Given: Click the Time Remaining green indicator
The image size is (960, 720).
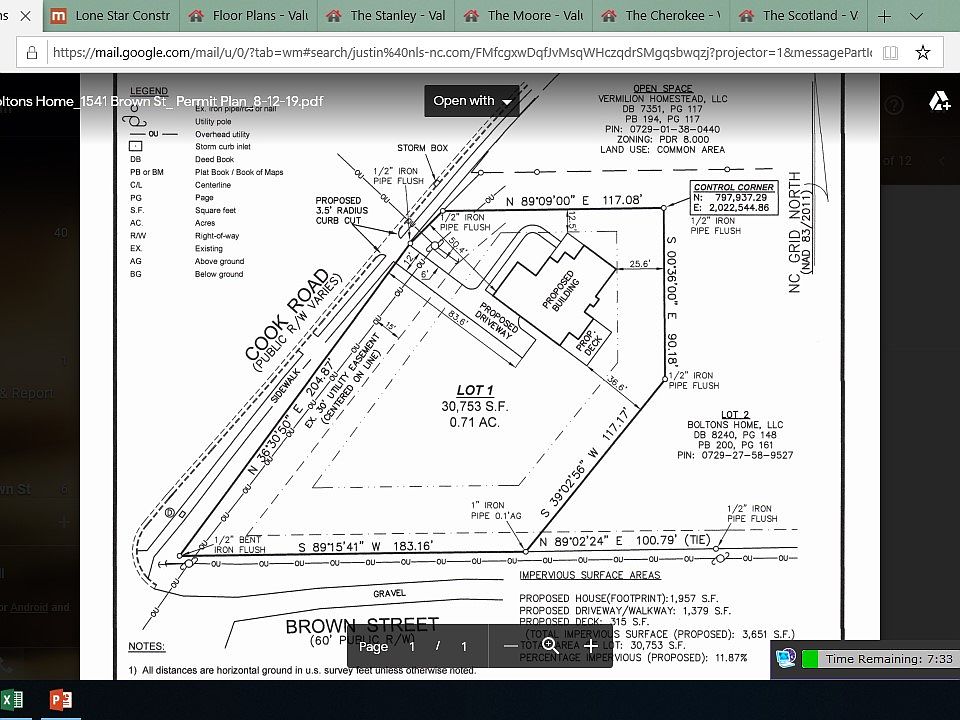Looking at the screenshot, I should click(810, 659).
